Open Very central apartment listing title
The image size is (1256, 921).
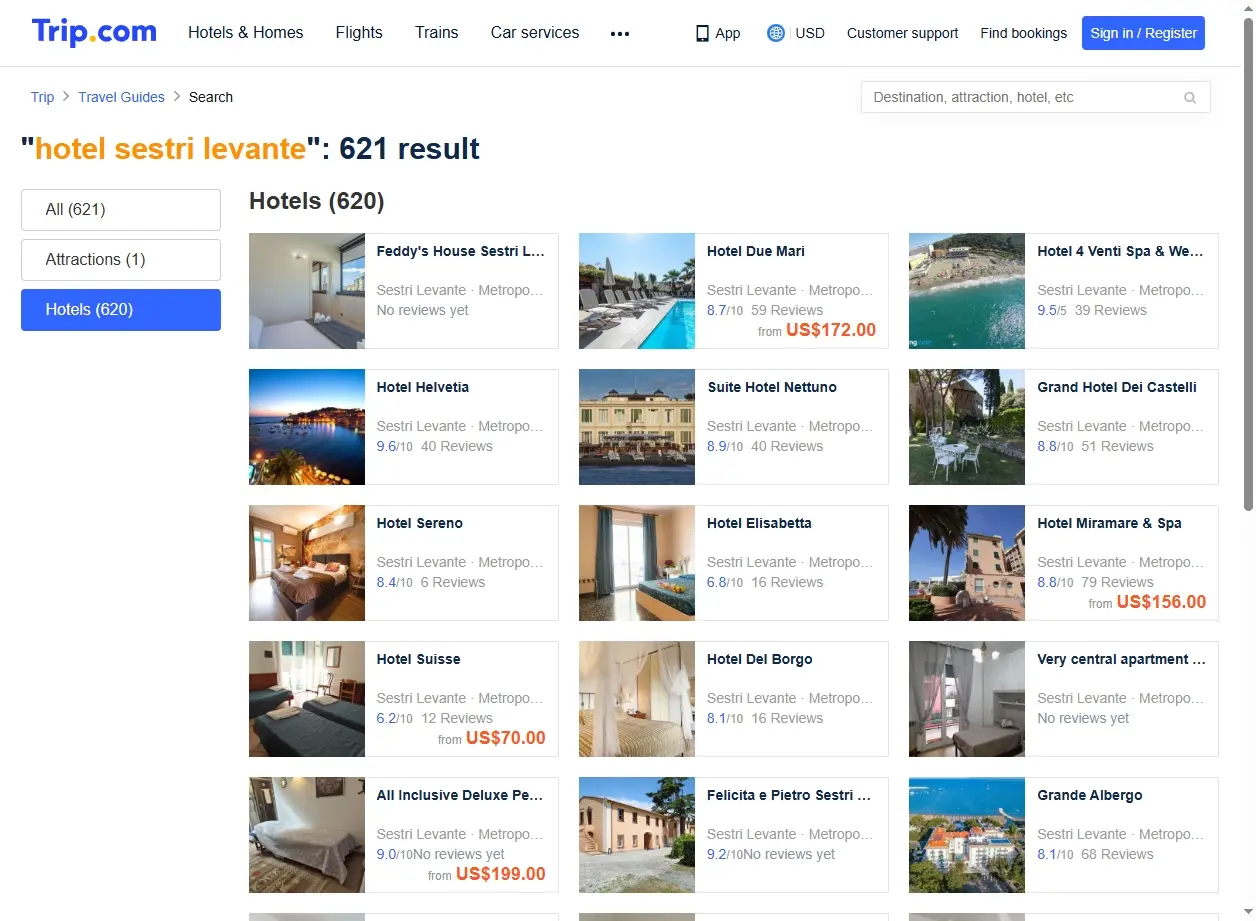1121,659
